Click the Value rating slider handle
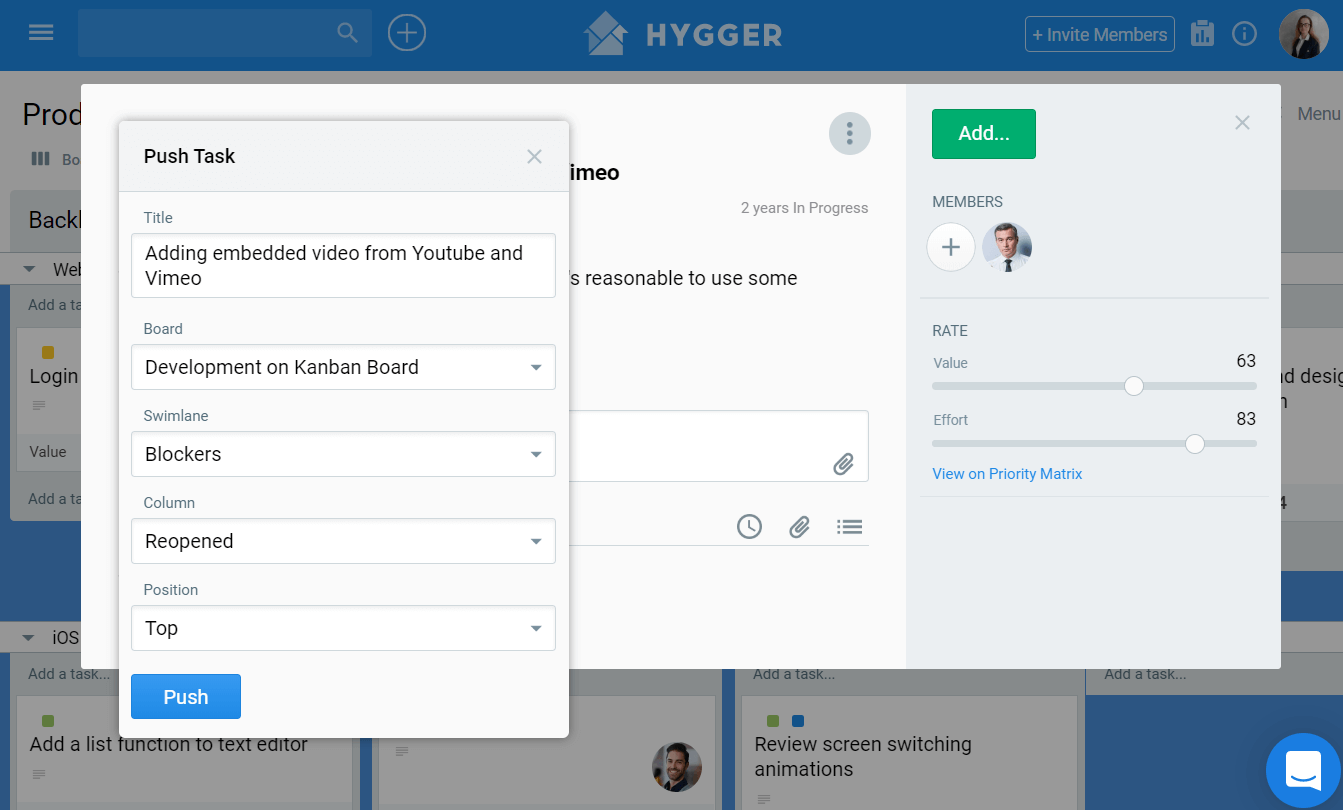The width and height of the screenshot is (1343, 810). tap(1133, 386)
